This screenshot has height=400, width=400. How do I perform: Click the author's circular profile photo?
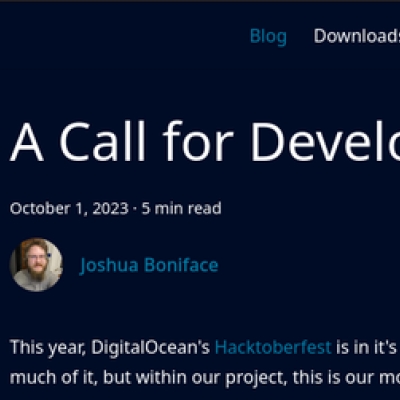coord(36,265)
